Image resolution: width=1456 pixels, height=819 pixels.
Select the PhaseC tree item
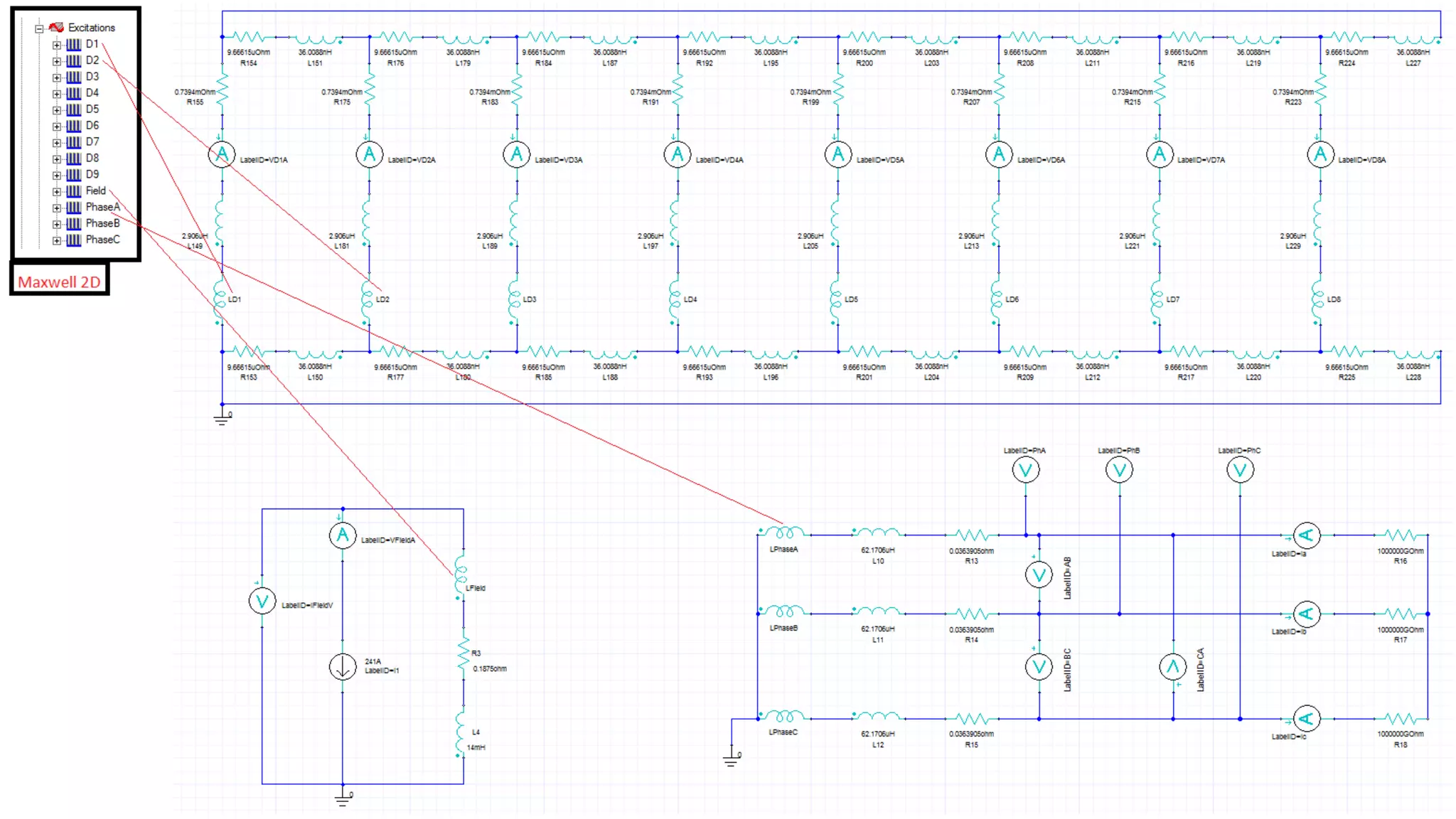(x=102, y=240)
